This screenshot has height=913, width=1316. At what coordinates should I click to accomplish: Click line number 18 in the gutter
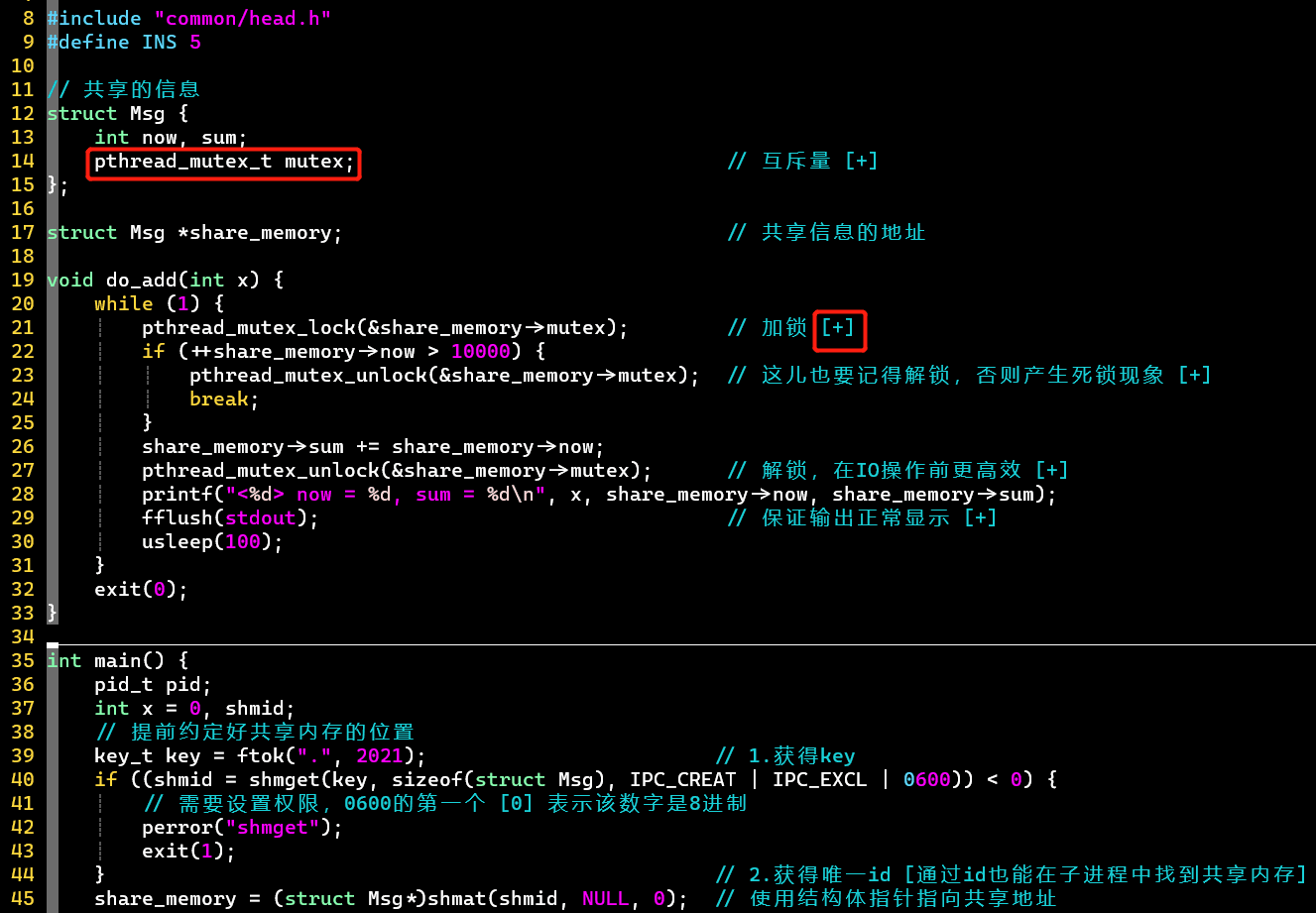(22, 256)
